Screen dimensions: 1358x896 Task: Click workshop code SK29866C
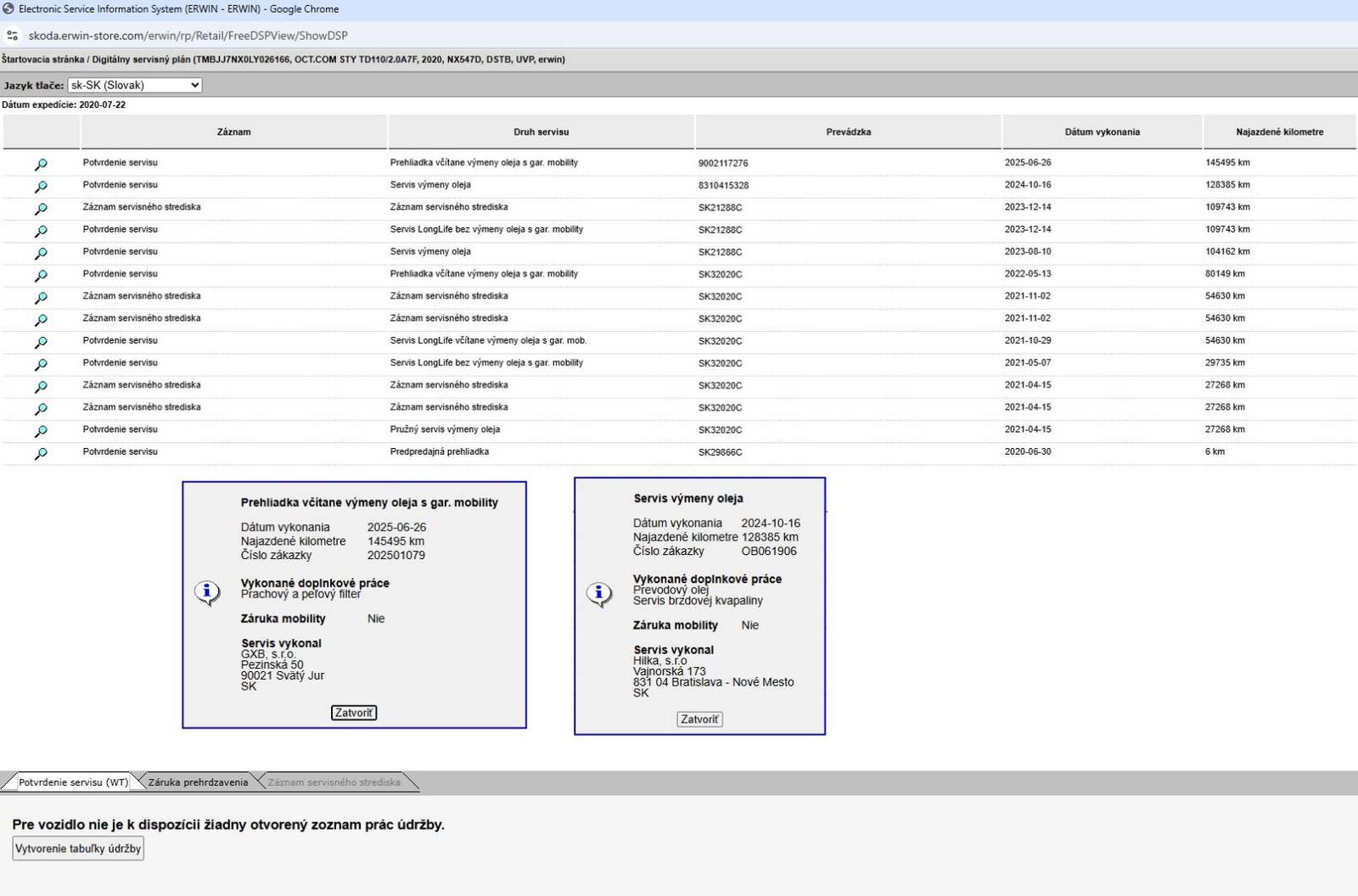(x=720, y=452)
